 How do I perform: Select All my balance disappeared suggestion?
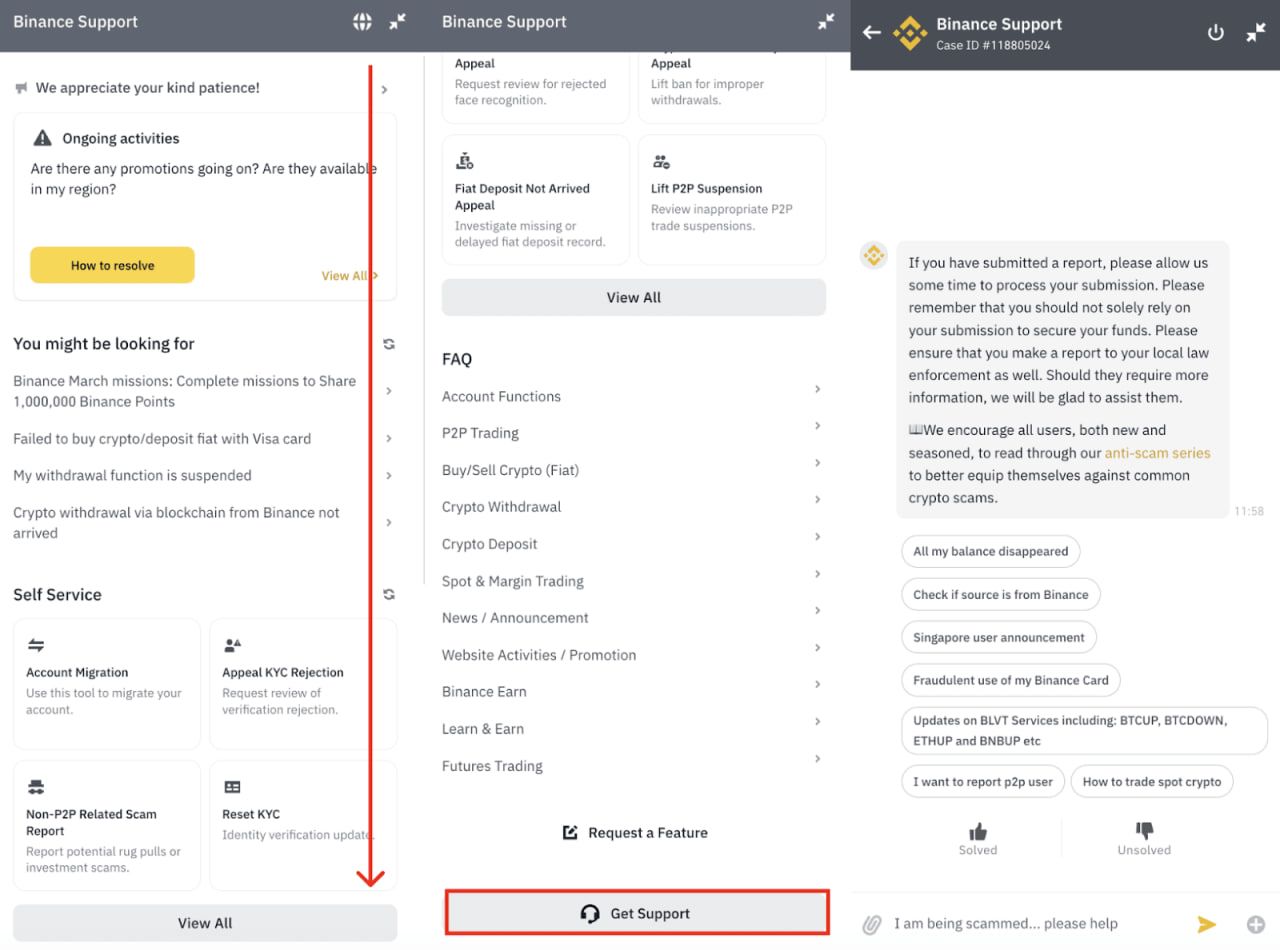(x=991, y=551)
